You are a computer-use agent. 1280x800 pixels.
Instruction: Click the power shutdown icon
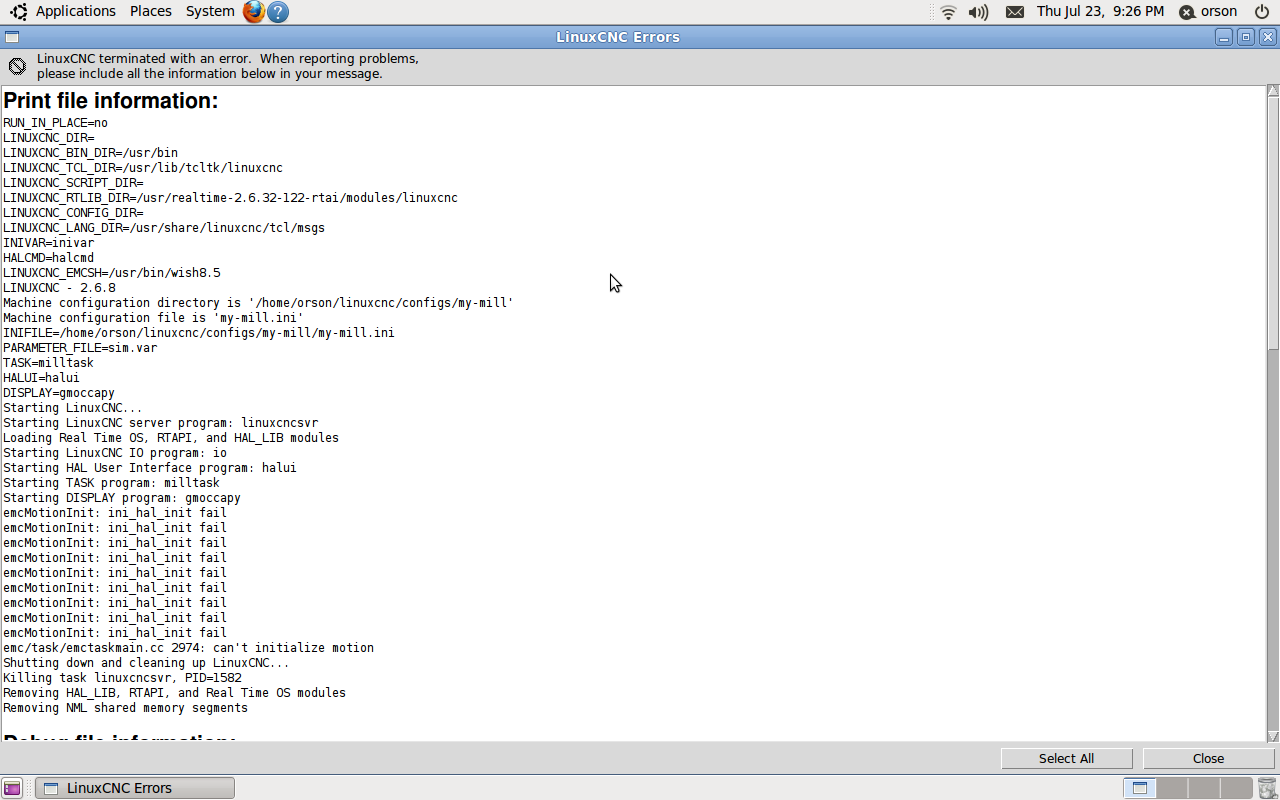coord(1262,12)
